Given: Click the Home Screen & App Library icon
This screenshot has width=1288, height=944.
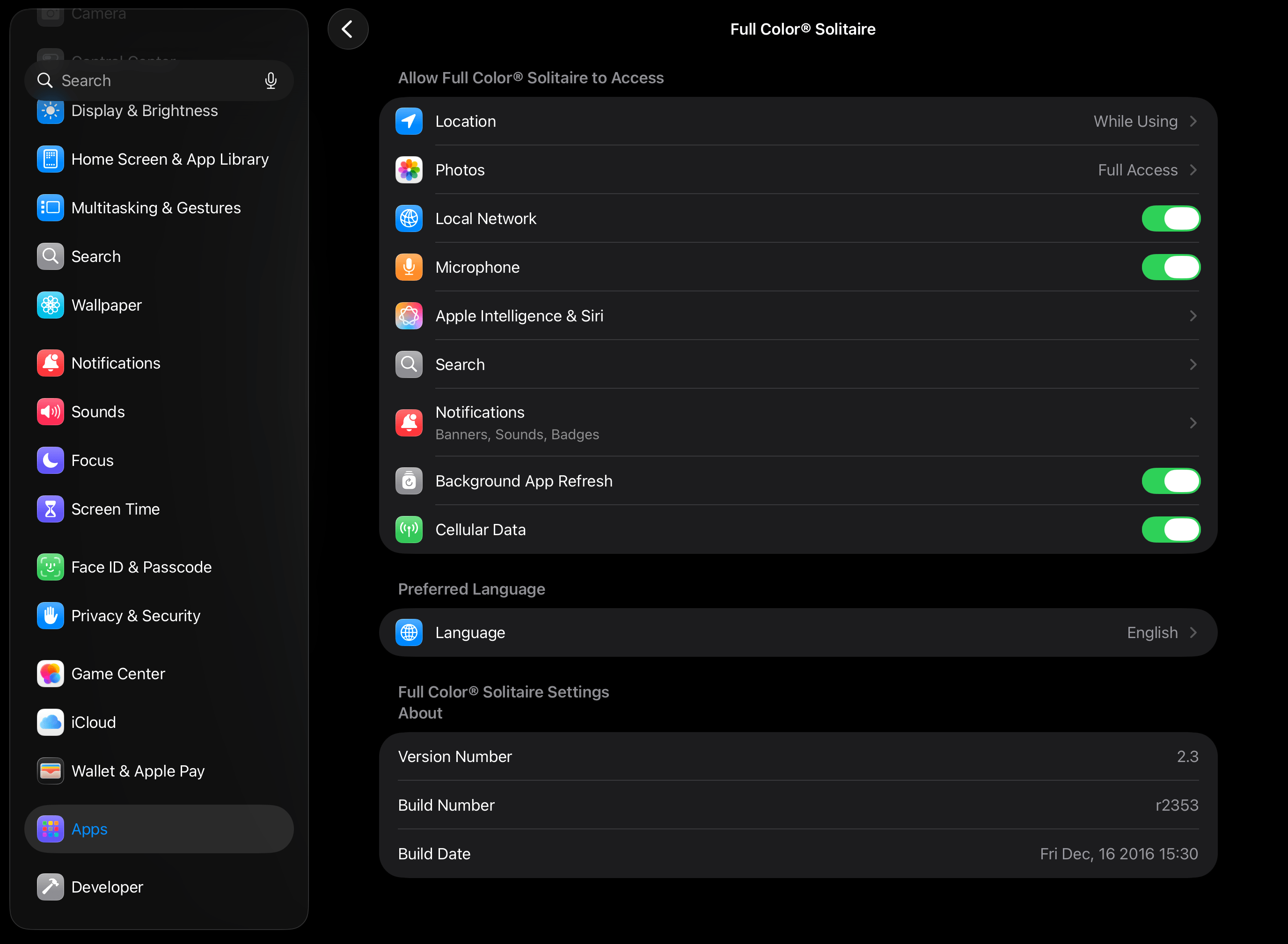Looking at the screenshot, I should click(x=50, y=160).
